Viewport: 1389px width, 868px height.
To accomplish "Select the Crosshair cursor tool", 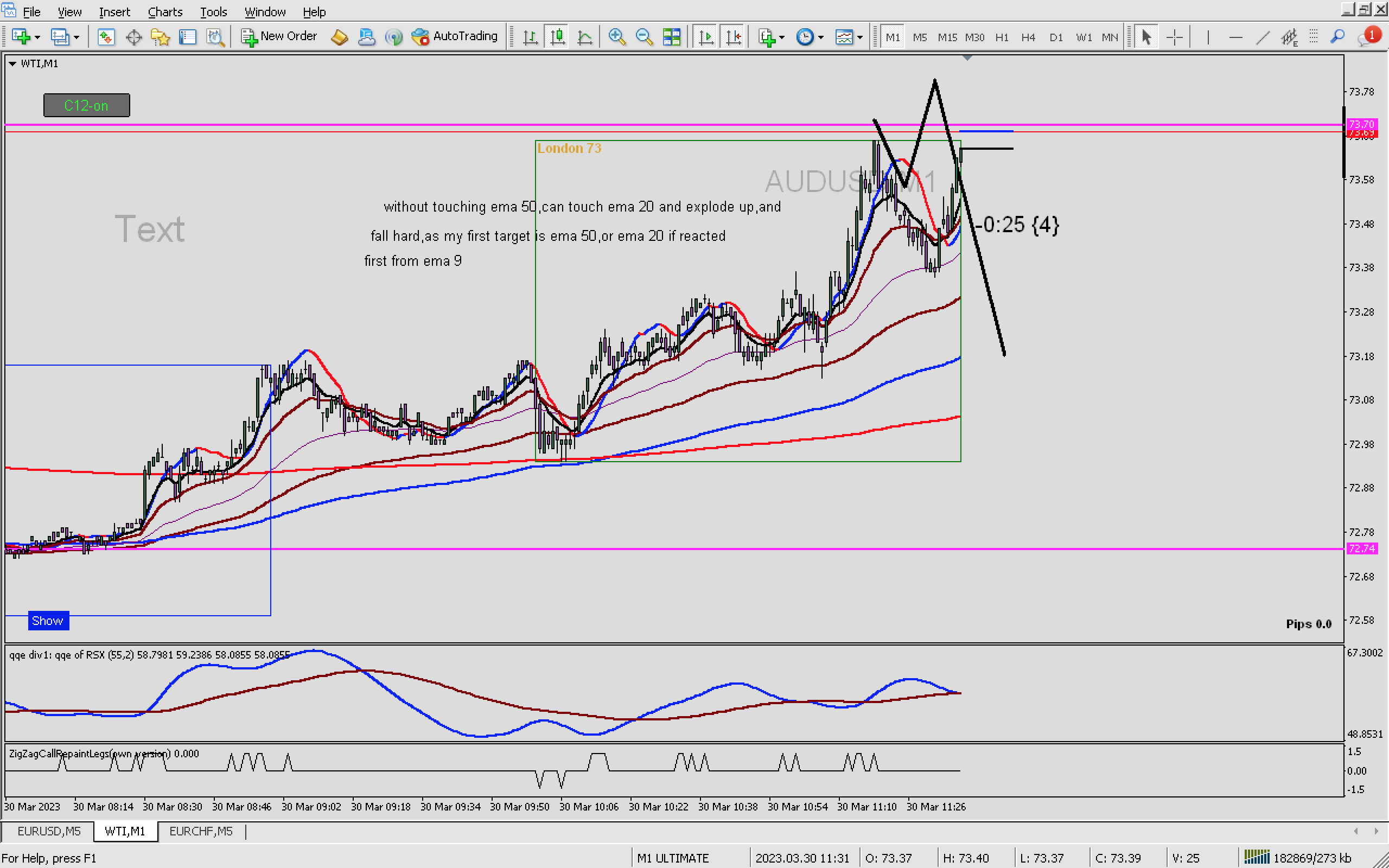I will click(1174, 37).
